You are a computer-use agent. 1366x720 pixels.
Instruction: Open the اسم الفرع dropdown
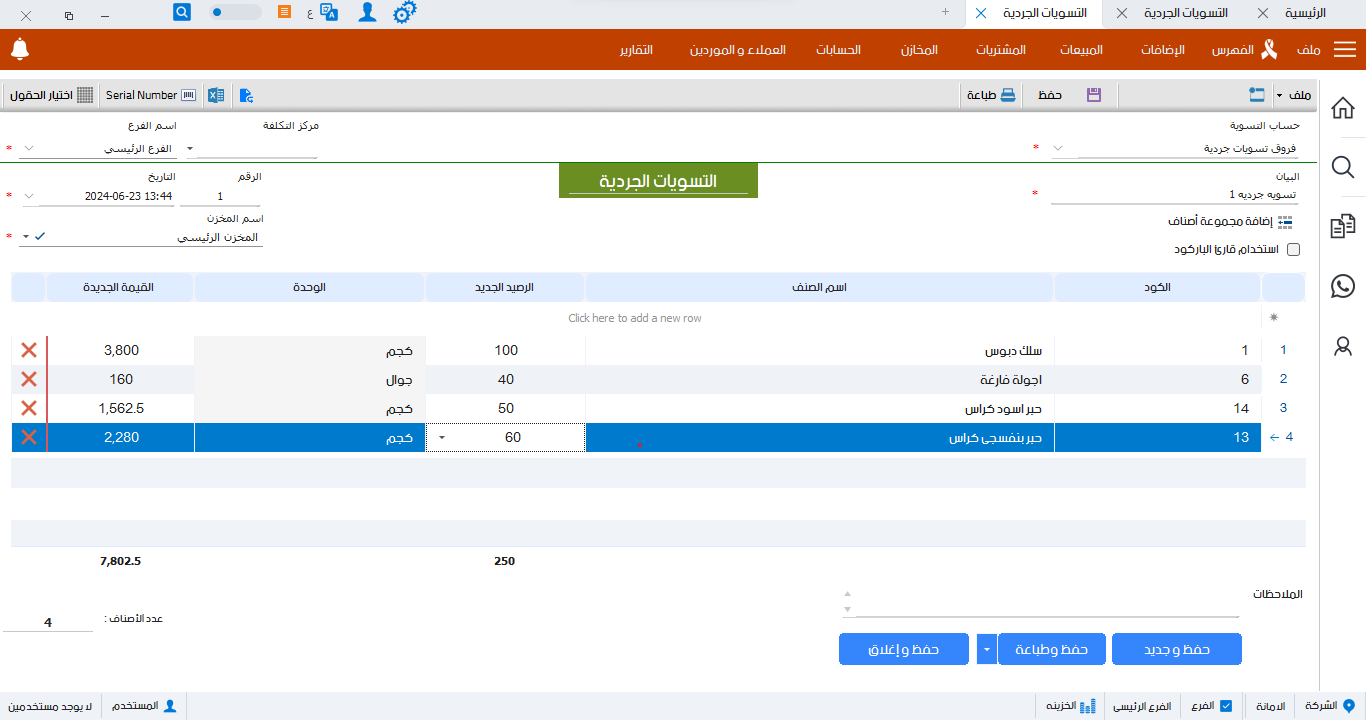pyautogui.click(x=29, y=147)
